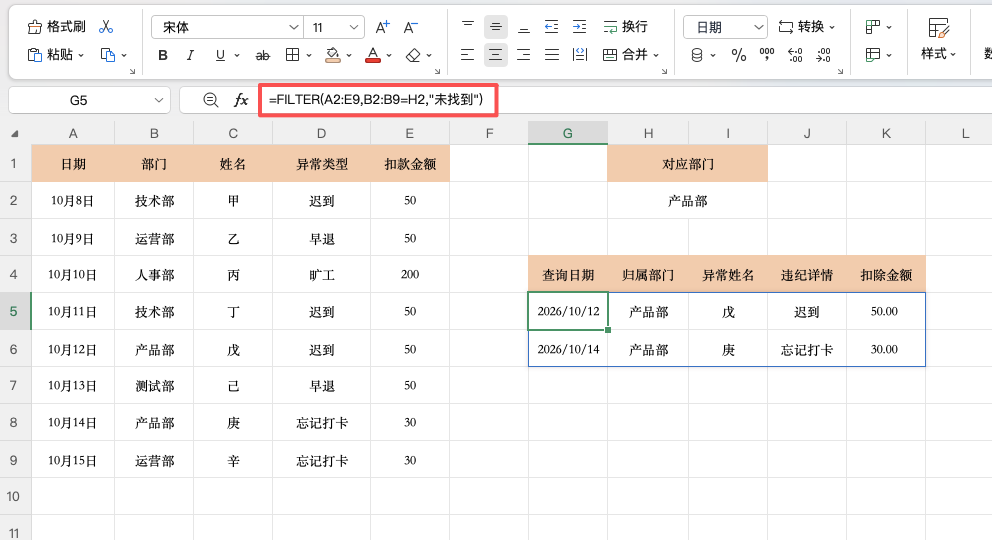Click cell H2 containing 产品部

[688, 201]
